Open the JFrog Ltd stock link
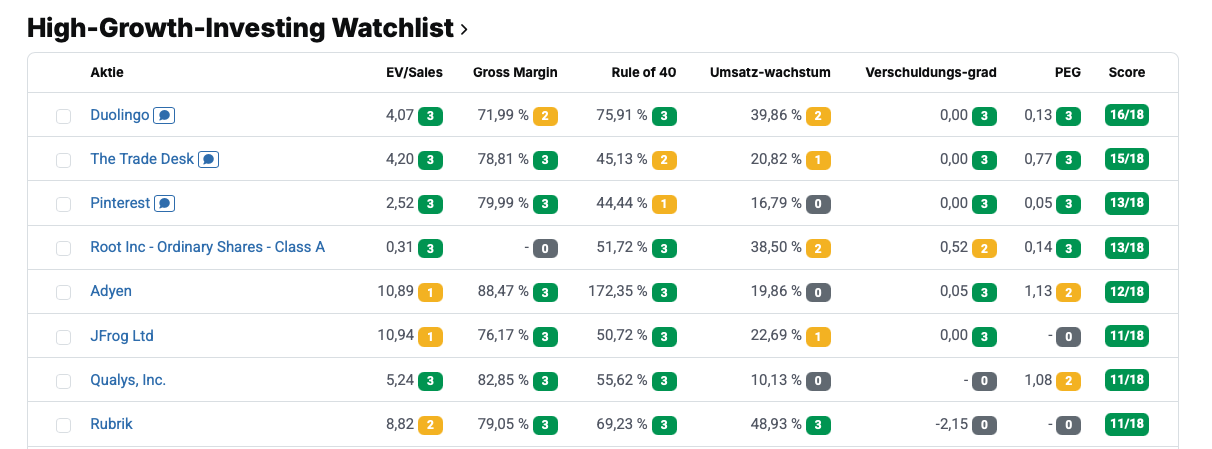 (122, 336)
